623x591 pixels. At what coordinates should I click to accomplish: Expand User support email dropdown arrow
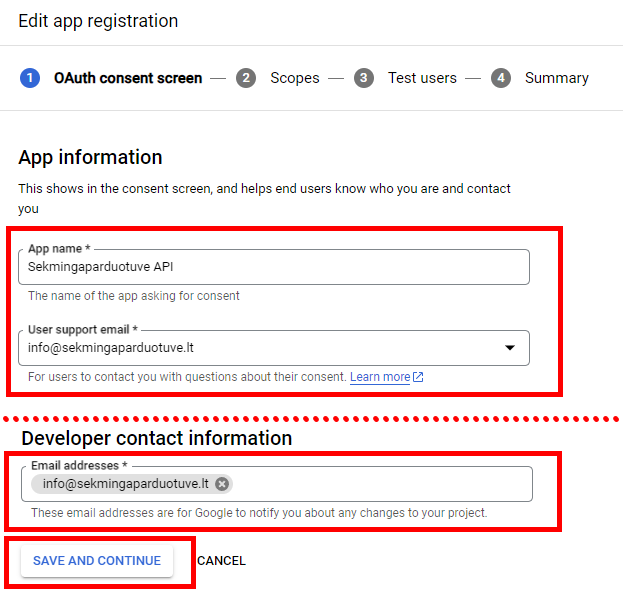pos(509,348)
